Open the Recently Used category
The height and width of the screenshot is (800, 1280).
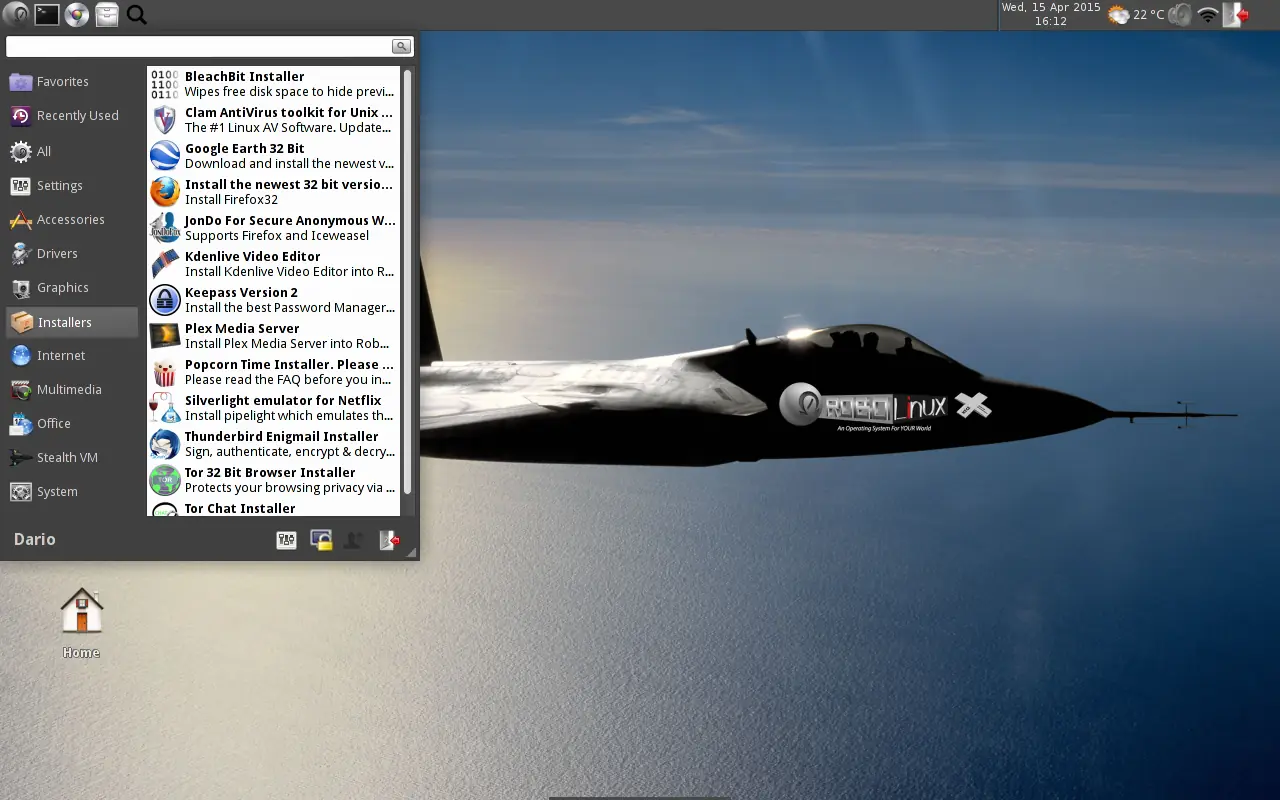coord(71,116)
